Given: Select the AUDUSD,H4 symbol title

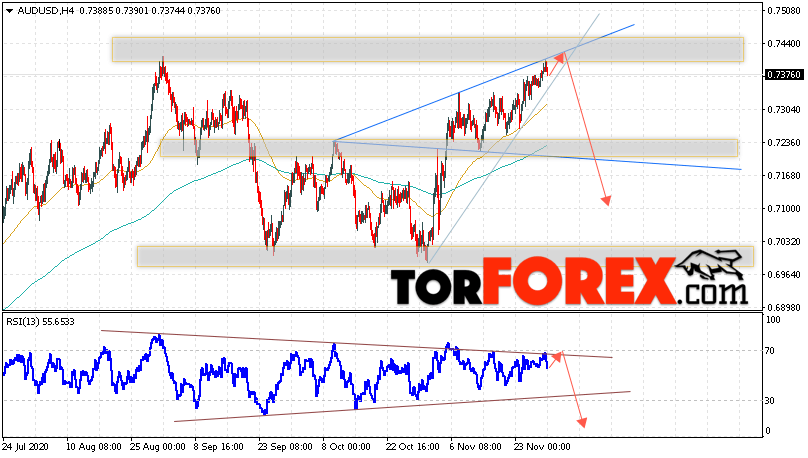Looking at the screenshot, I should pyautogui.click(x=46, y=10).
